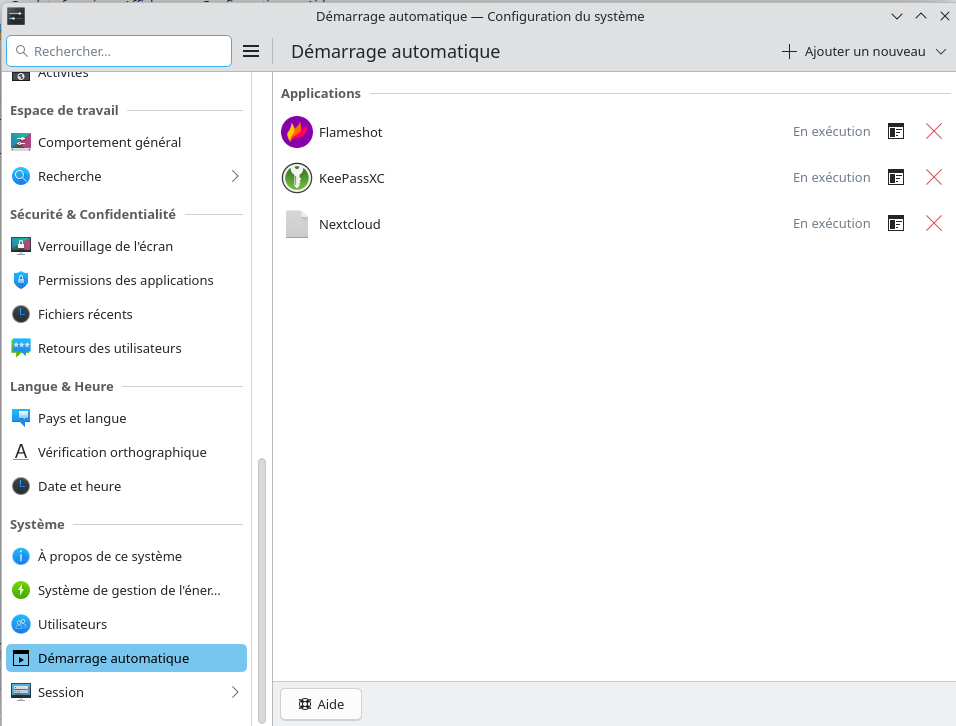Open Flameshot autostart properties icon
Image resolution: width=956 pixels, height=726 pixels.
pyautogui.click(x=896, y=131)
